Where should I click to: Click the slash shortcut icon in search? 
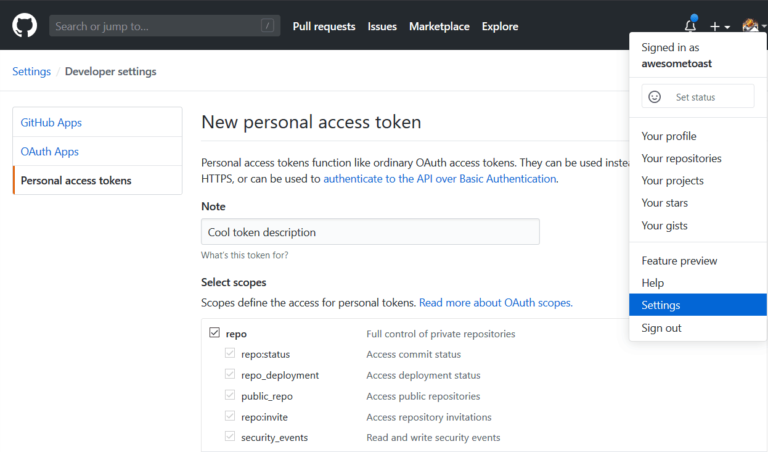tap(267, 26)
